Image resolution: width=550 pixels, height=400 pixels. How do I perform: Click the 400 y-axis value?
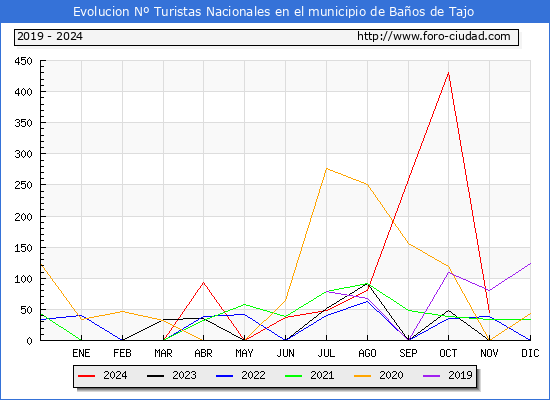click(x=23, y=92)
